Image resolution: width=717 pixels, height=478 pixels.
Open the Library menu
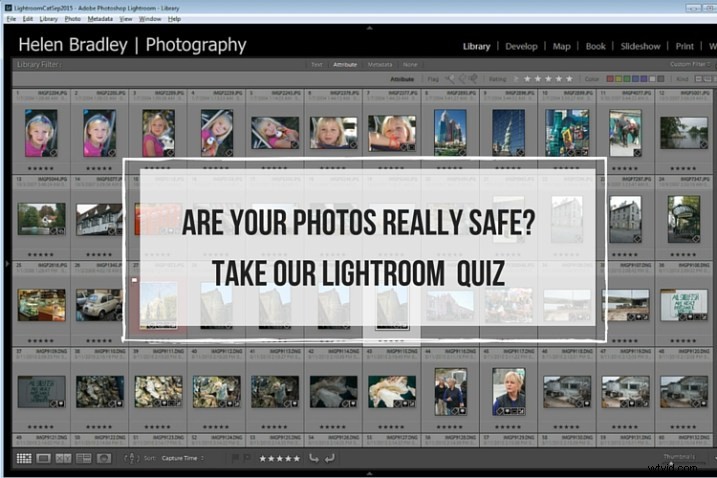tap(48, 19)
